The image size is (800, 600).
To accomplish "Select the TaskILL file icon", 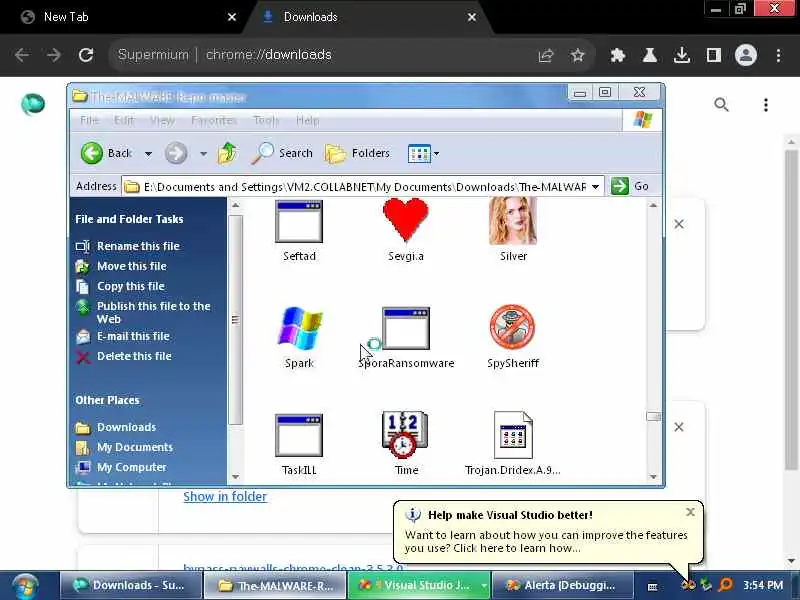I will point(299,435).
